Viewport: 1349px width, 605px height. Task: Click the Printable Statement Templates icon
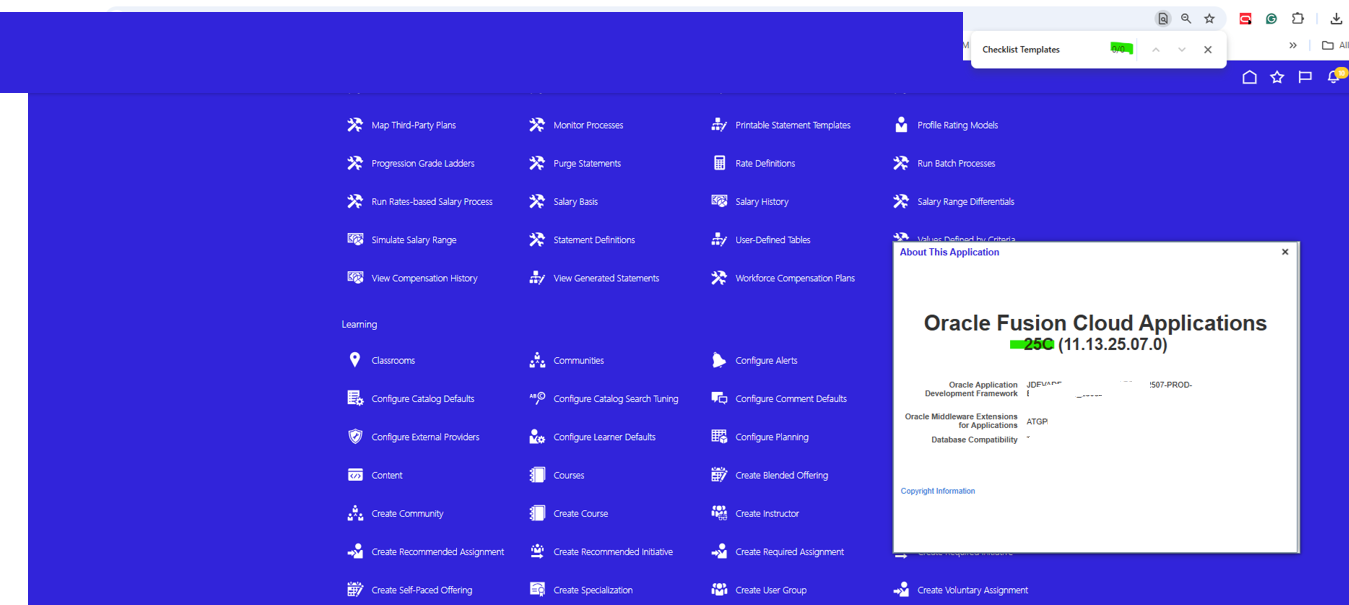coord(719,125)
